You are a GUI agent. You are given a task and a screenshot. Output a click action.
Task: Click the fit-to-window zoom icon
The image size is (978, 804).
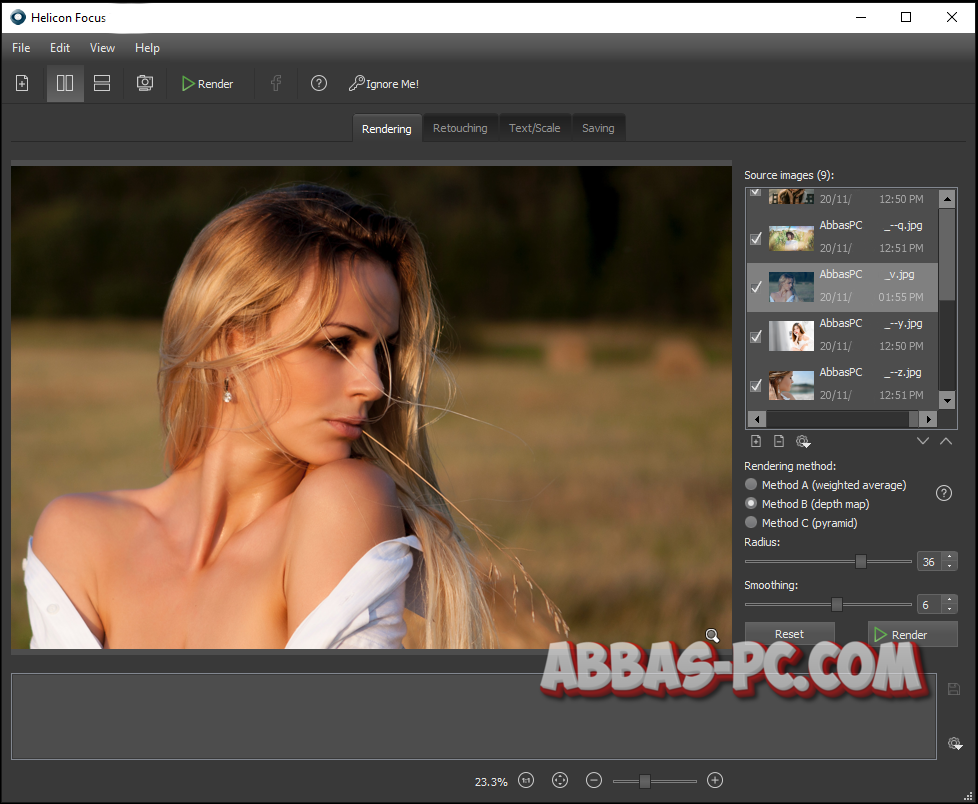click(560, 780)
